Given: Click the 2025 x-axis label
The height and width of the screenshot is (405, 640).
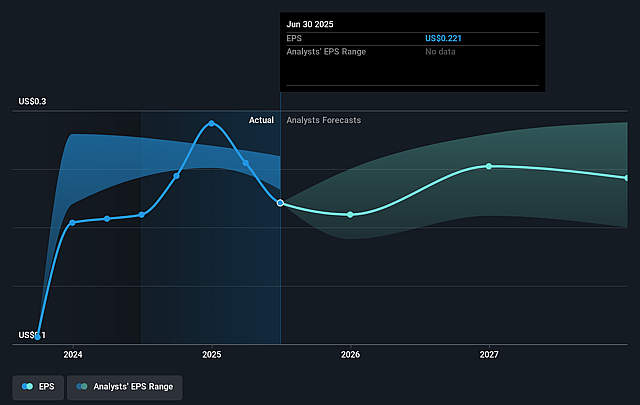Looking at the screenshot, I should 212,354.
